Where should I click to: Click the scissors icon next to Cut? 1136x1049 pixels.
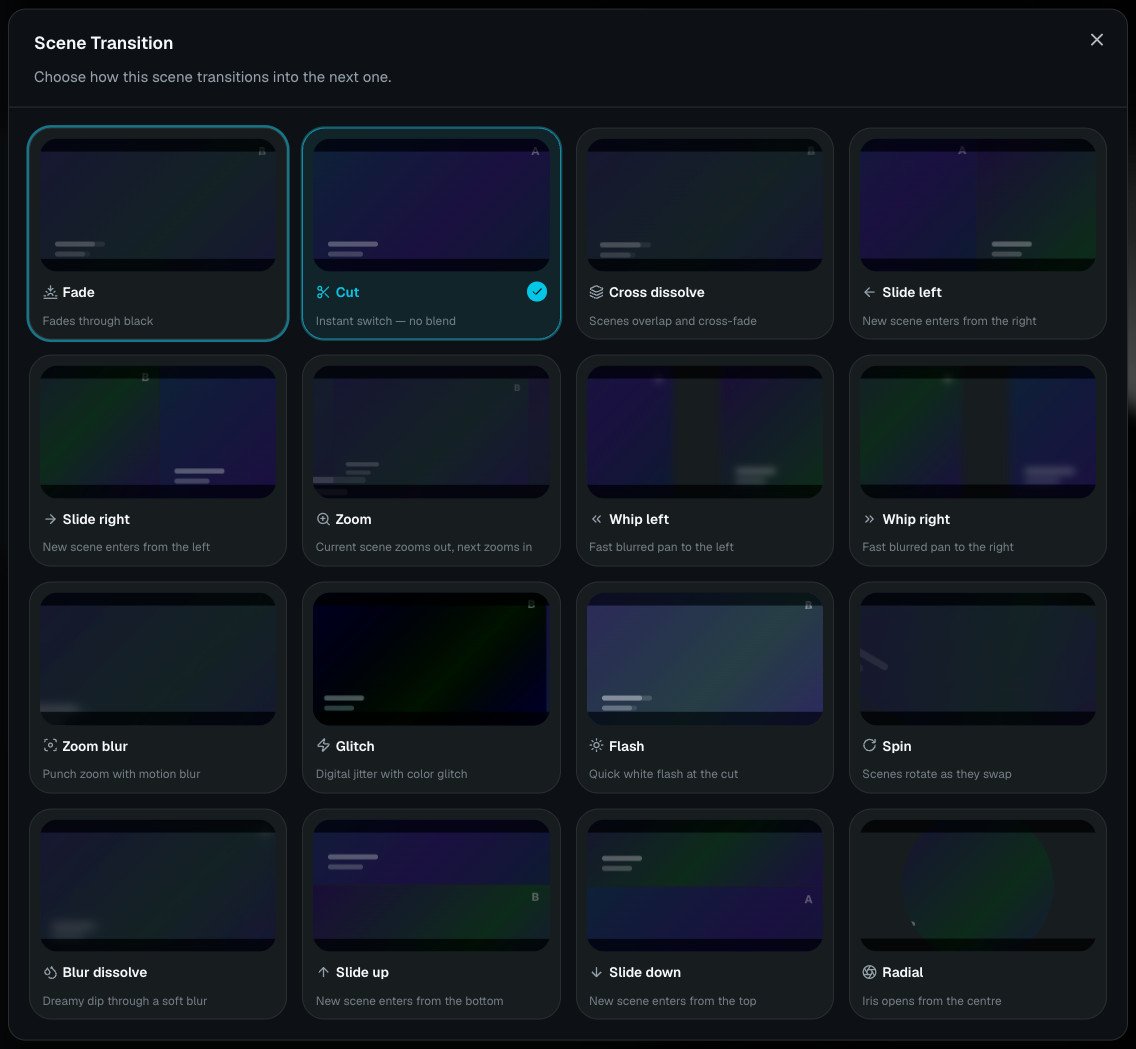(323, 292)
